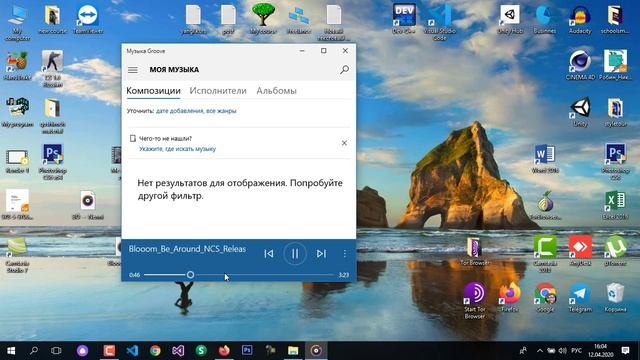The width and height of the screenshot is (640, 360).
Task: Open TeamViewer desktop shortcut
Action: [x=88, y=19]
